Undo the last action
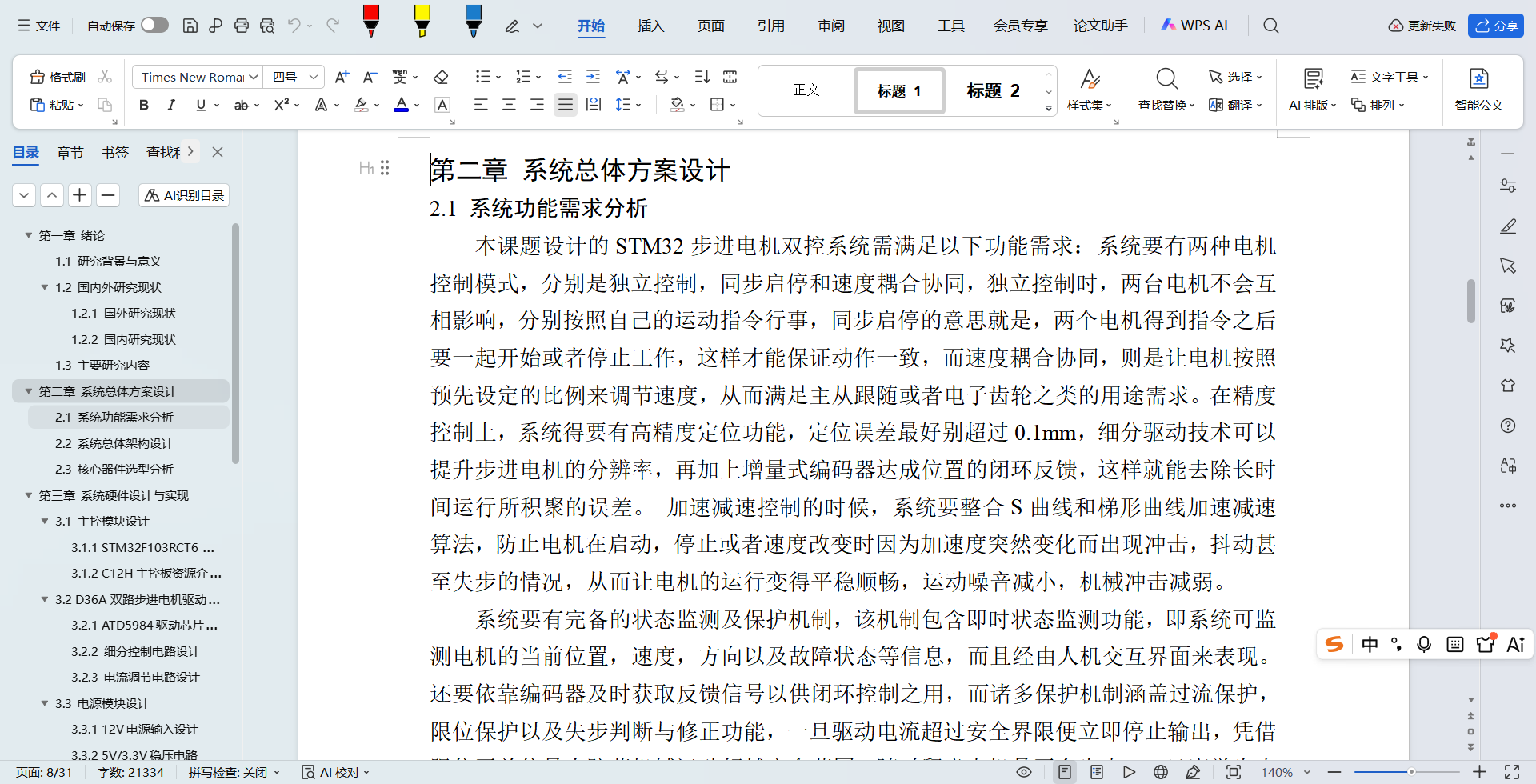1536x784 pixels. [x=294, y=26]
